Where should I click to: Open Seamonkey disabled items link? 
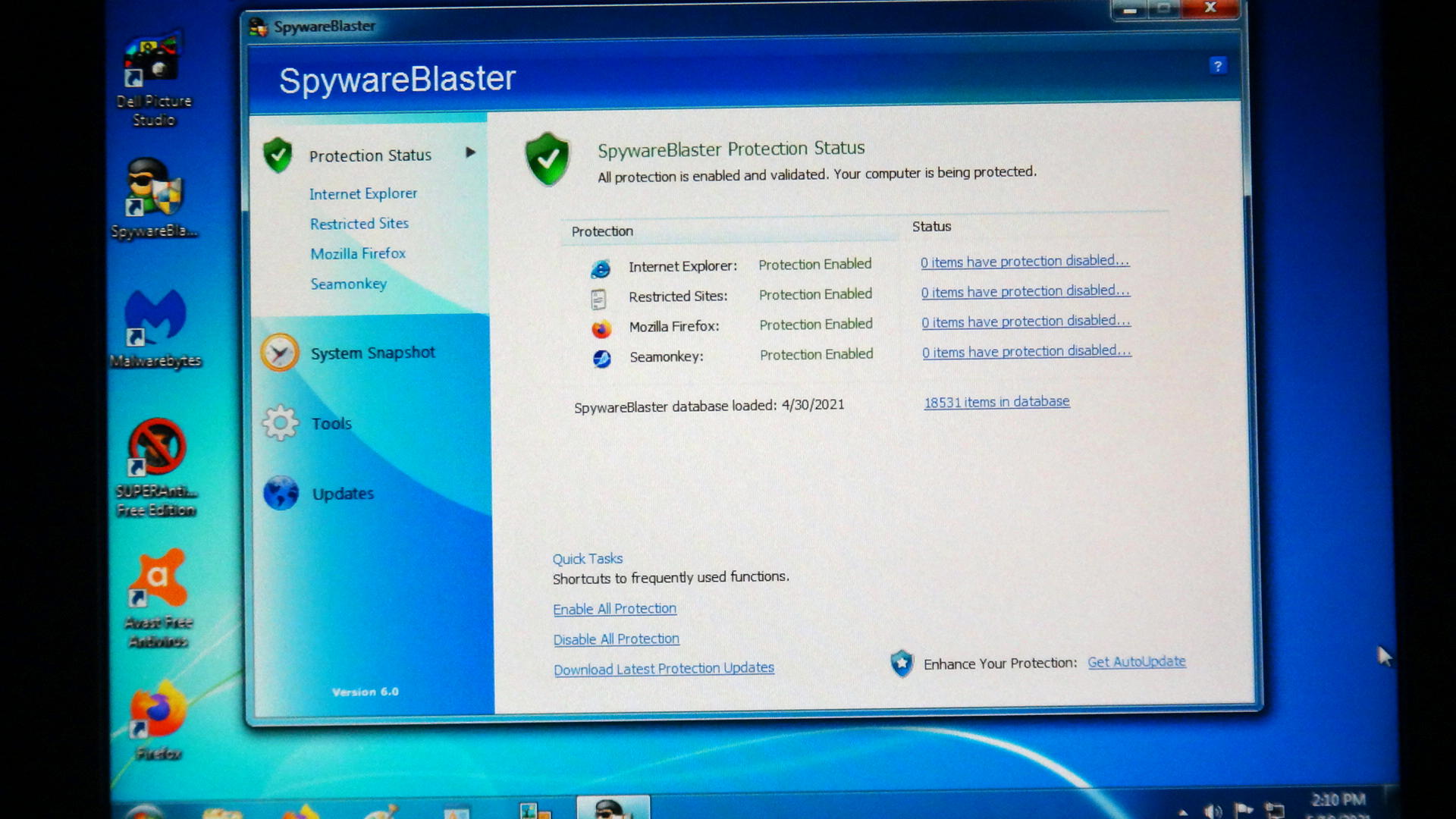click(1027, 352)
